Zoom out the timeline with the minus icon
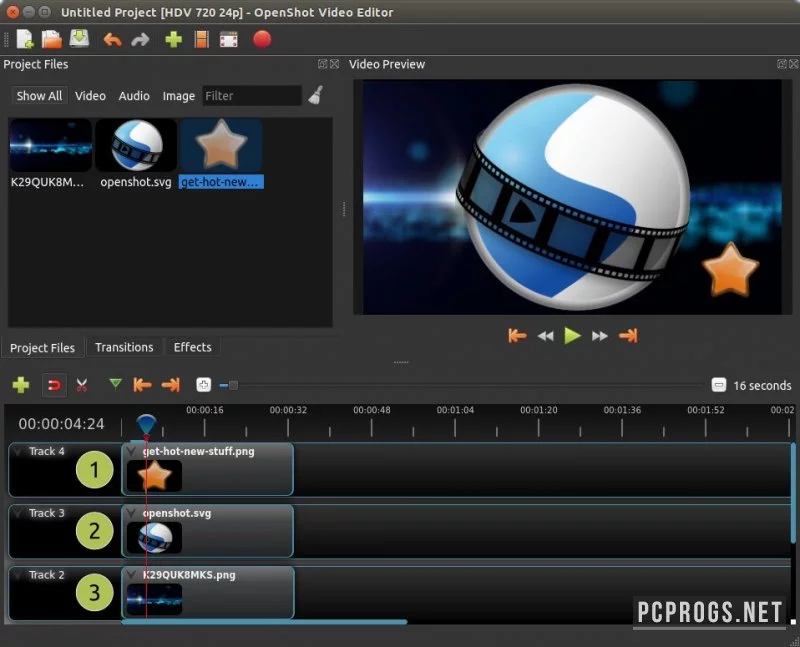 point(719,385)
